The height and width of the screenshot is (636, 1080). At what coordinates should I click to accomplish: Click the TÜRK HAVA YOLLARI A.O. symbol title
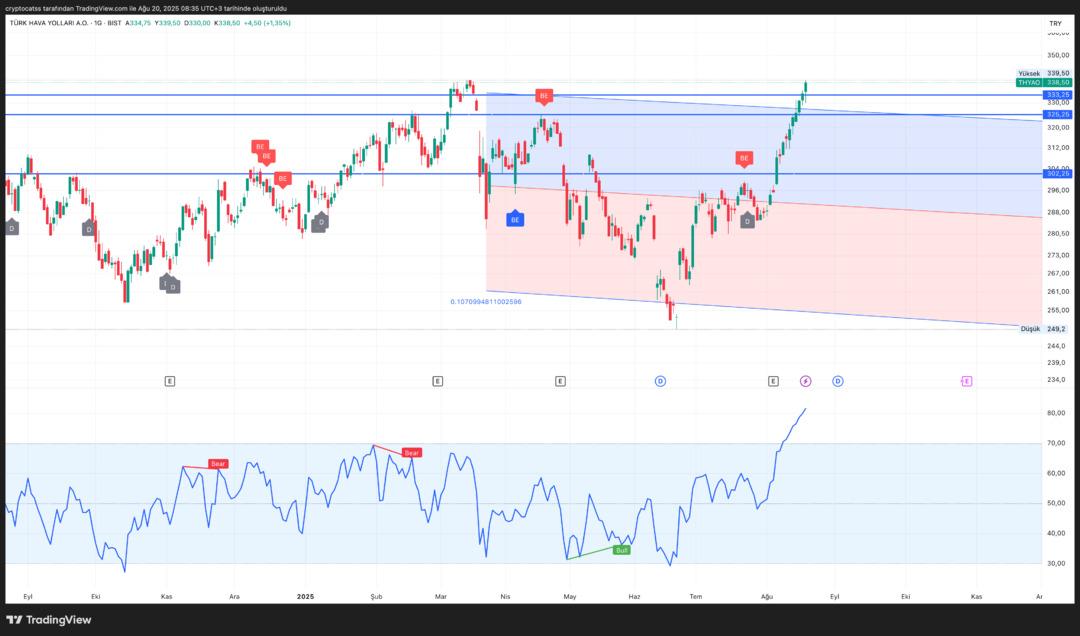coord(48,23)
